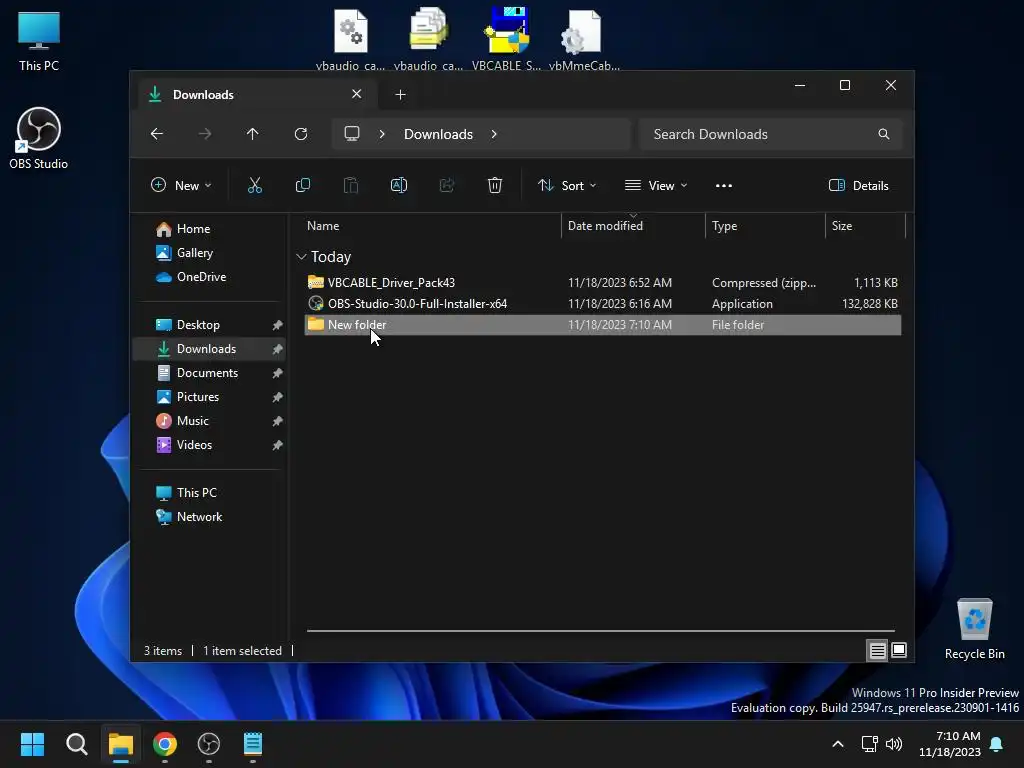Screen dimensions: 1024x768
Task: Go forward with the right arrow
Action: click(x=204, y=134)
